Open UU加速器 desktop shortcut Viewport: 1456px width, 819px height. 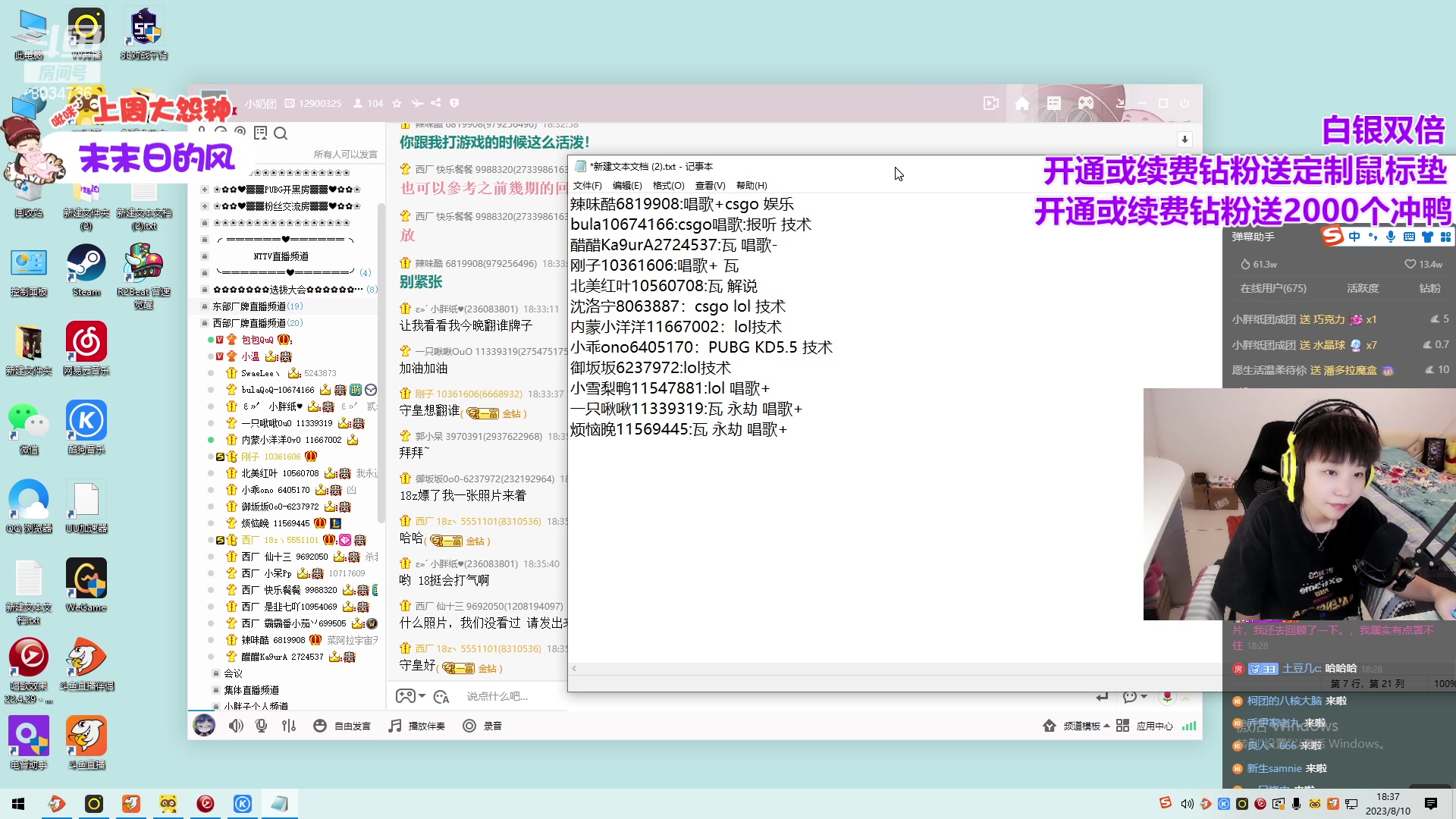pos(86,507)
